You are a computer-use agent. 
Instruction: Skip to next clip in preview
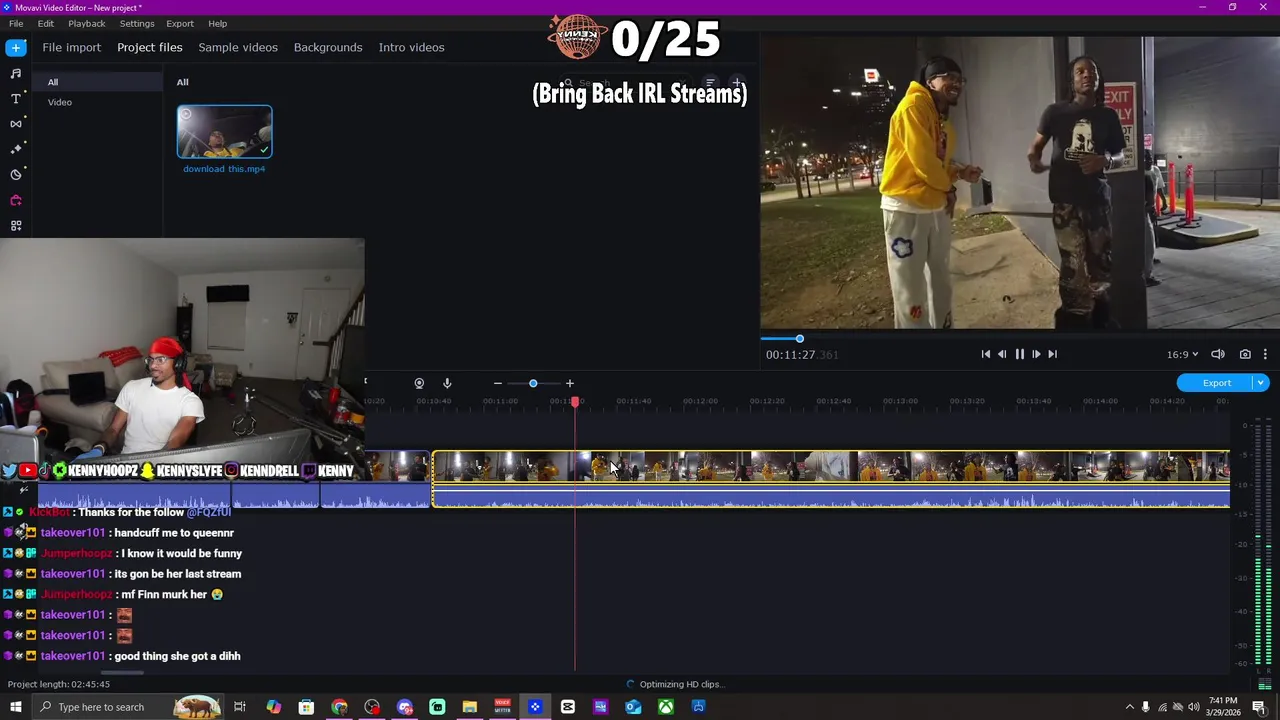coord(1052,354)
